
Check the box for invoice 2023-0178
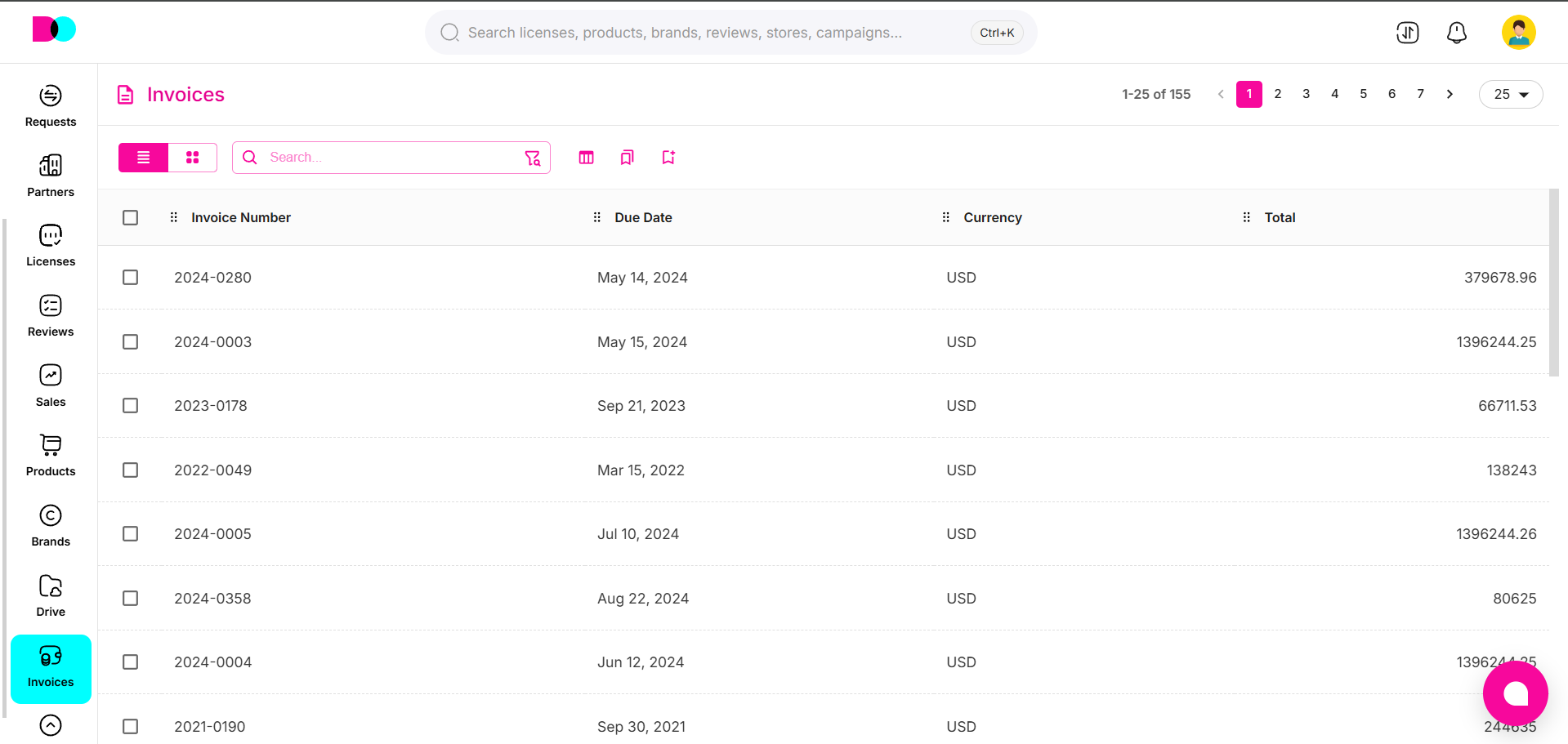coord(131,406)
